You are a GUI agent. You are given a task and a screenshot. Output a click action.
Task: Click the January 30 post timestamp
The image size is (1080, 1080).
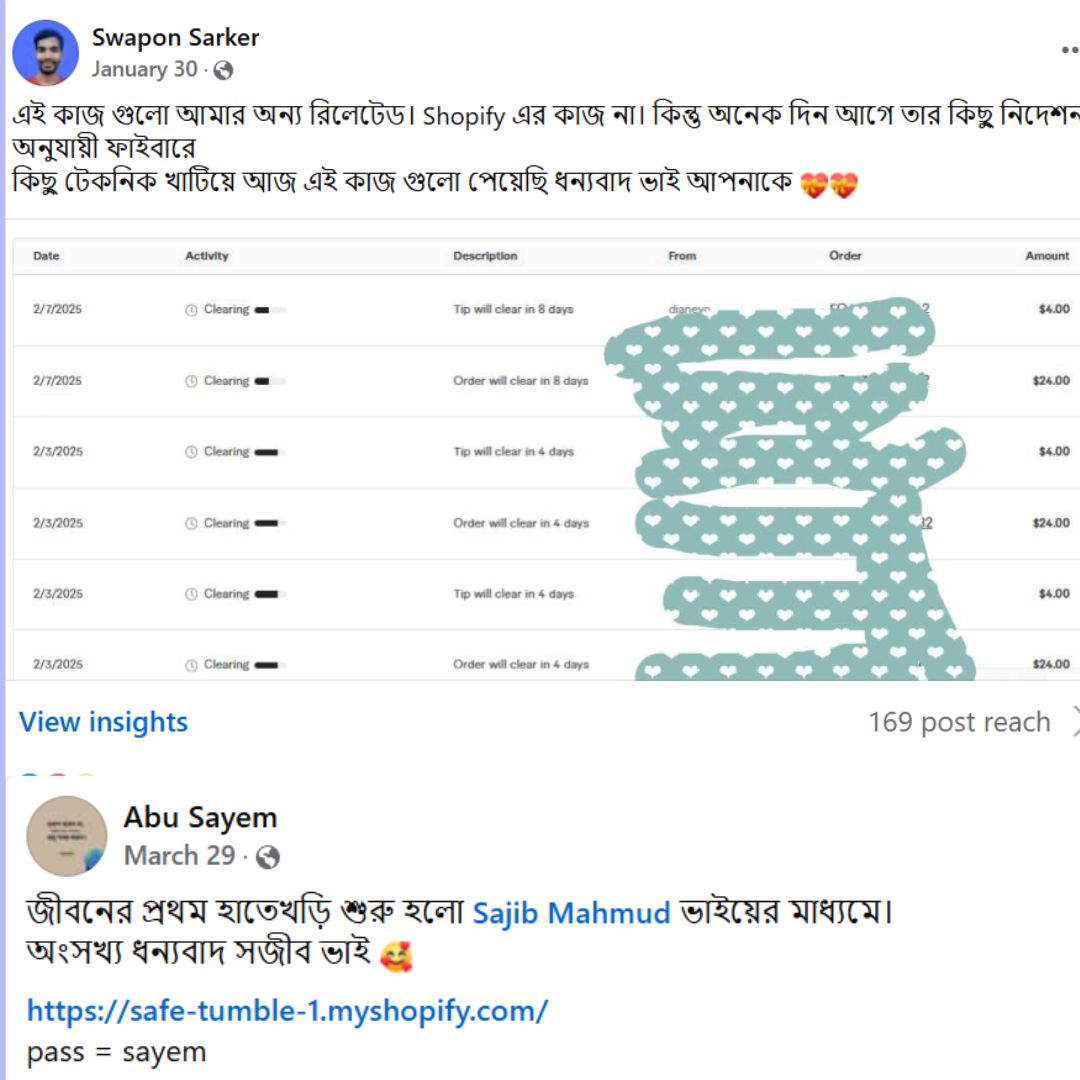145,69
